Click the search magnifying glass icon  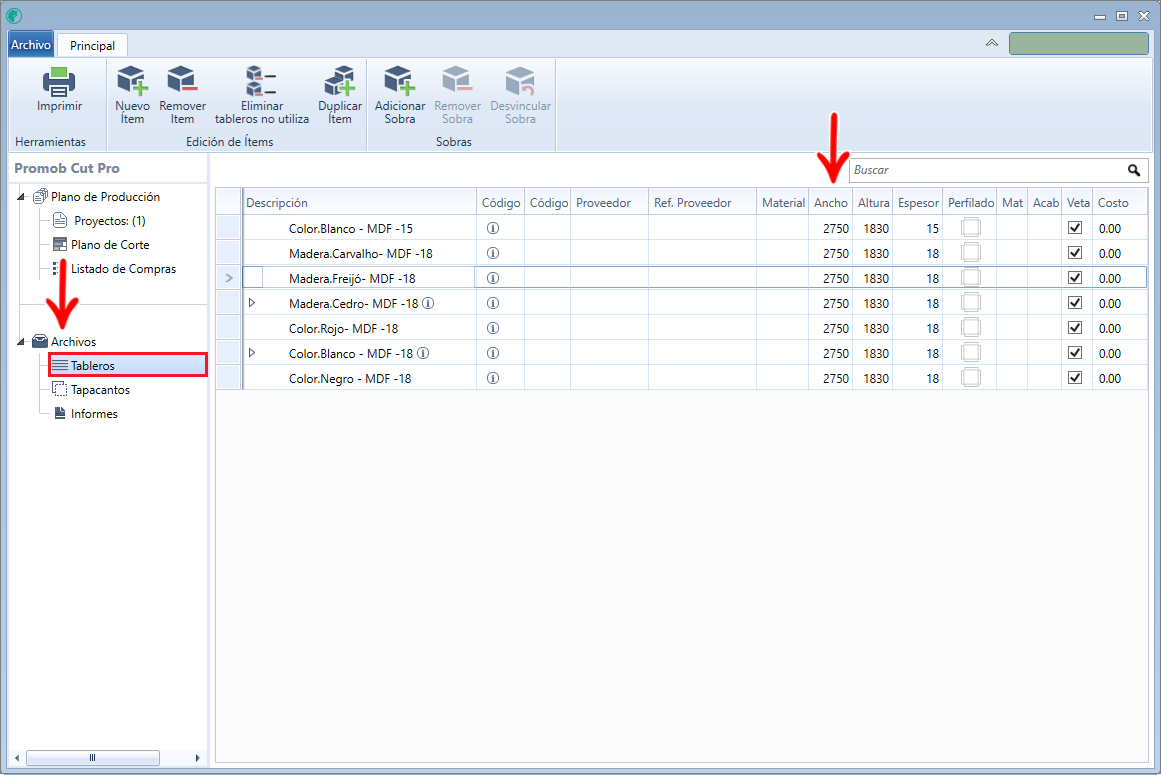point(1134,170)
